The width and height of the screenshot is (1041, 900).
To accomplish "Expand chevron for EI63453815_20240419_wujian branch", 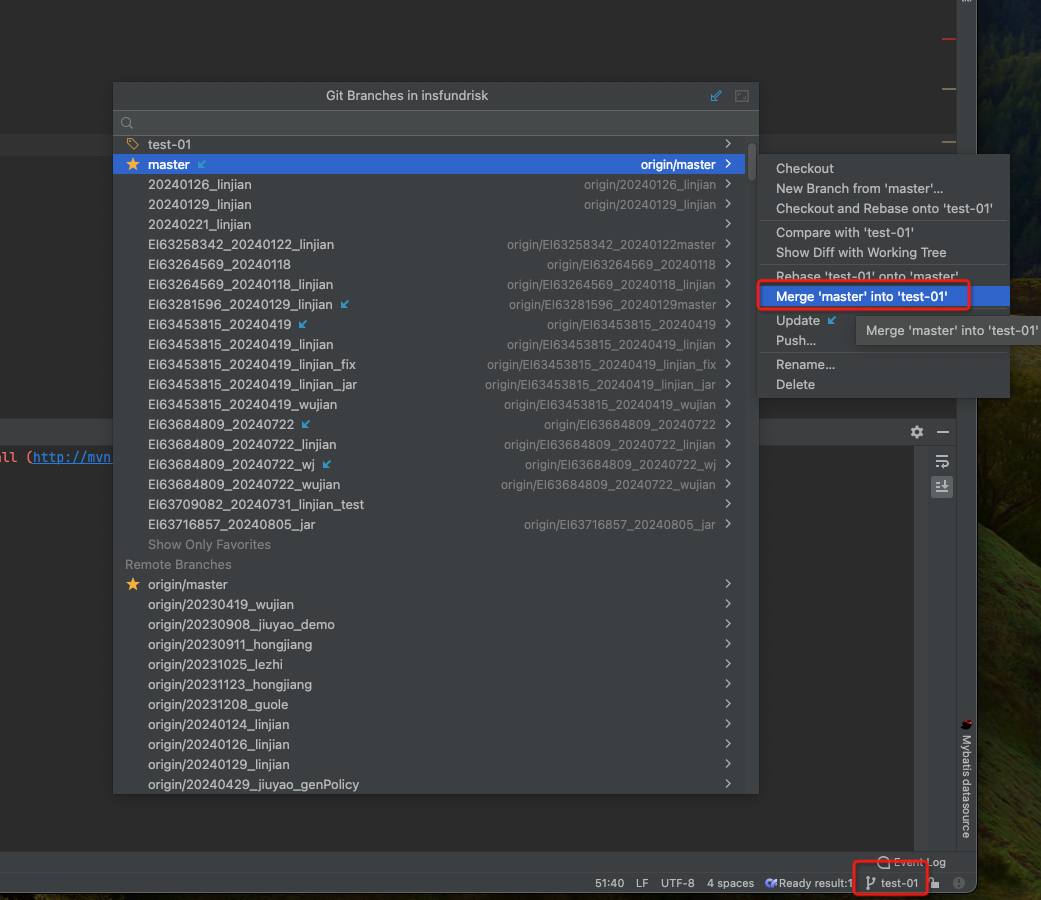I will [728, 404].
